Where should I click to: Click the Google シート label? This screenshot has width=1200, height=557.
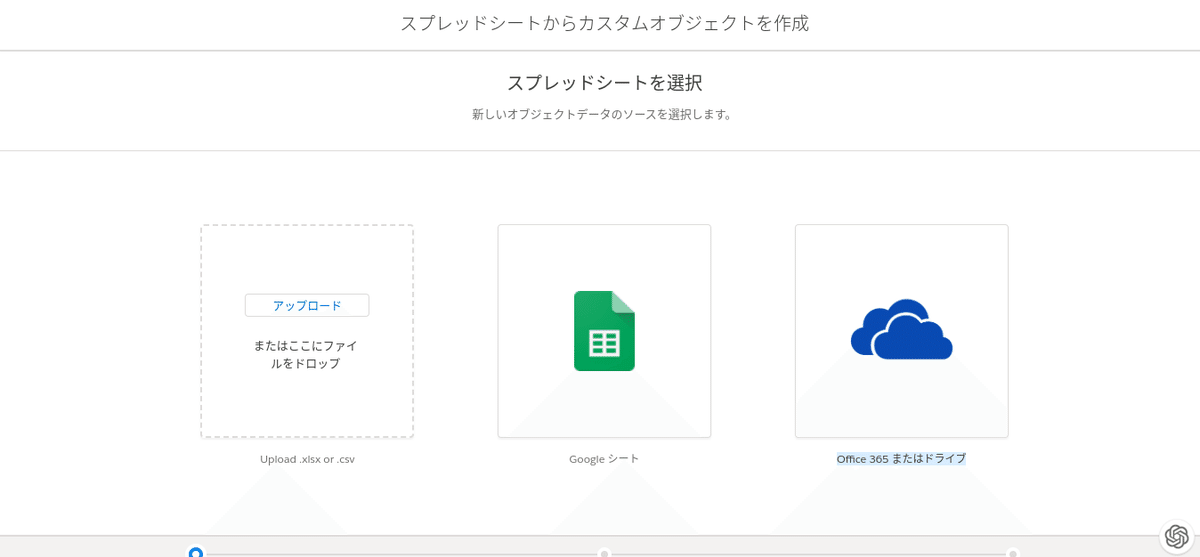[604, 459]
